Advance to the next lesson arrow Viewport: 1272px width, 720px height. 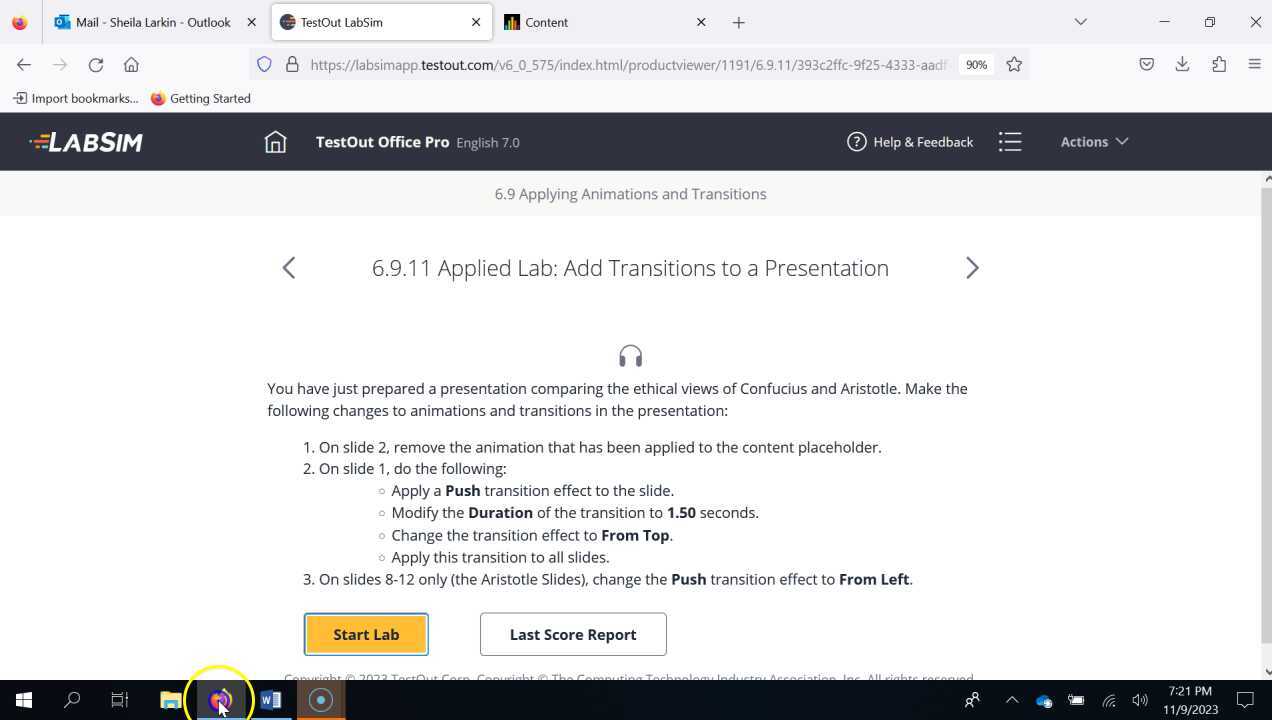click(x=971, y=267)
